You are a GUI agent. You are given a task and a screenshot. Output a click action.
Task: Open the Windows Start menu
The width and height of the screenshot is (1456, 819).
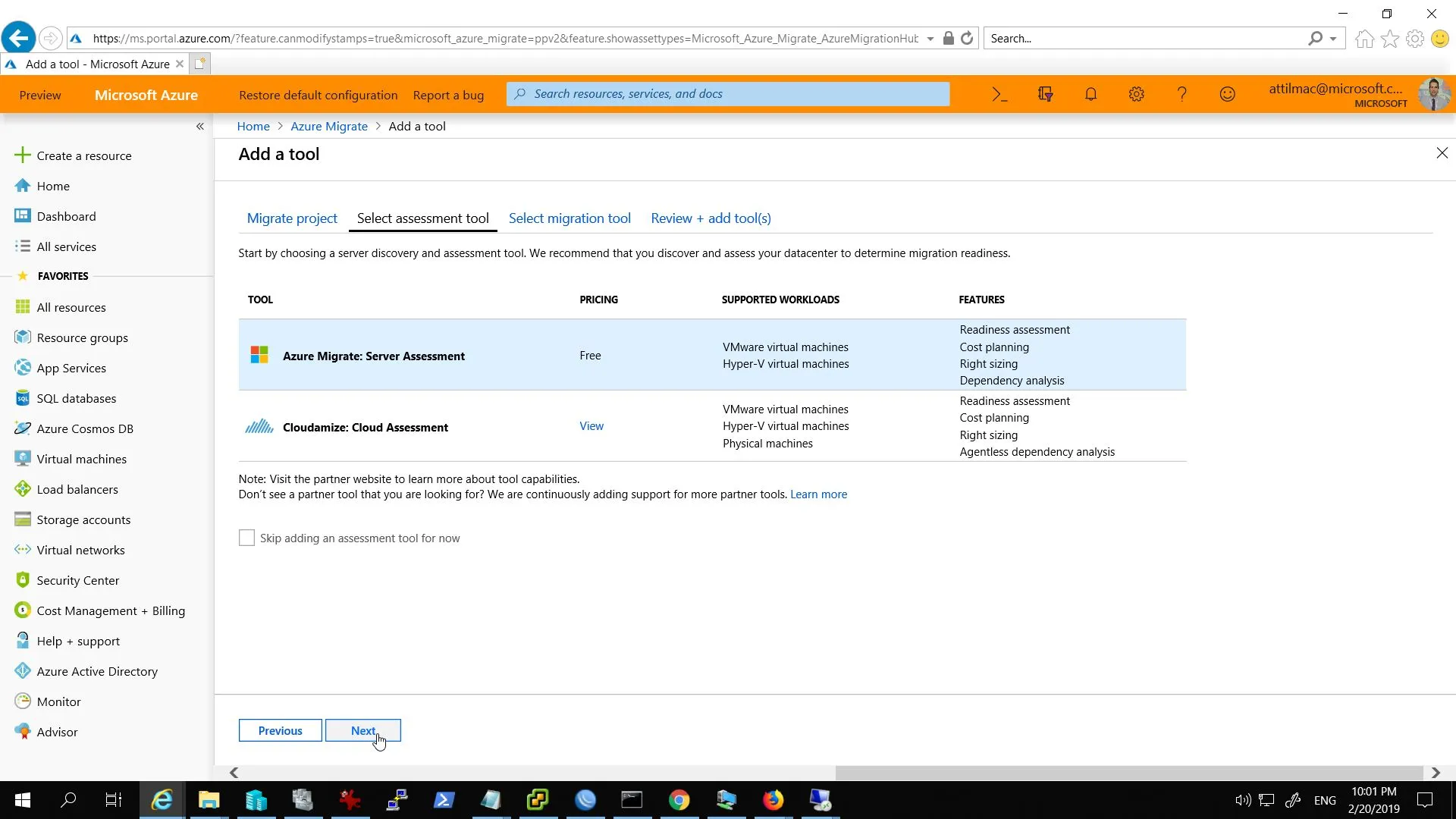[x=23, y=800]
